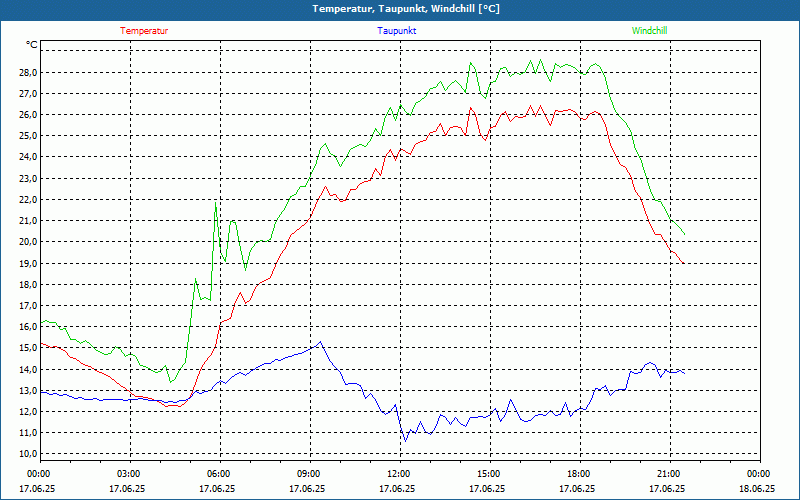The image size is (800, 500).
Task: Click the green Windchill legend label
Action: click(x=649, y=31)
